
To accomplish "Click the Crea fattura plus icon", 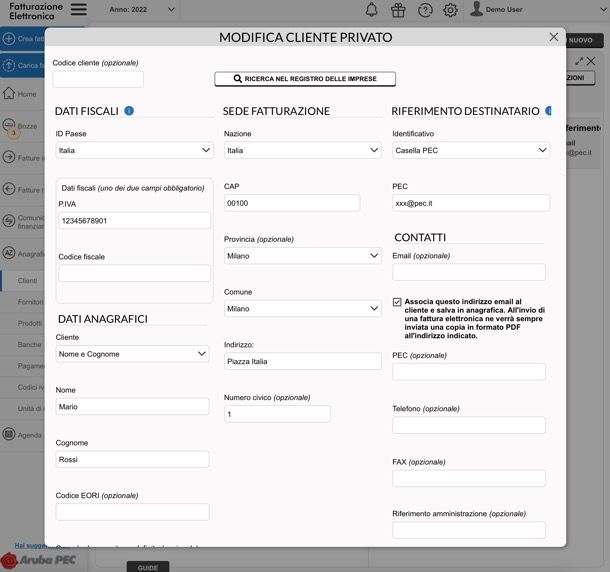I will (9, 39).
